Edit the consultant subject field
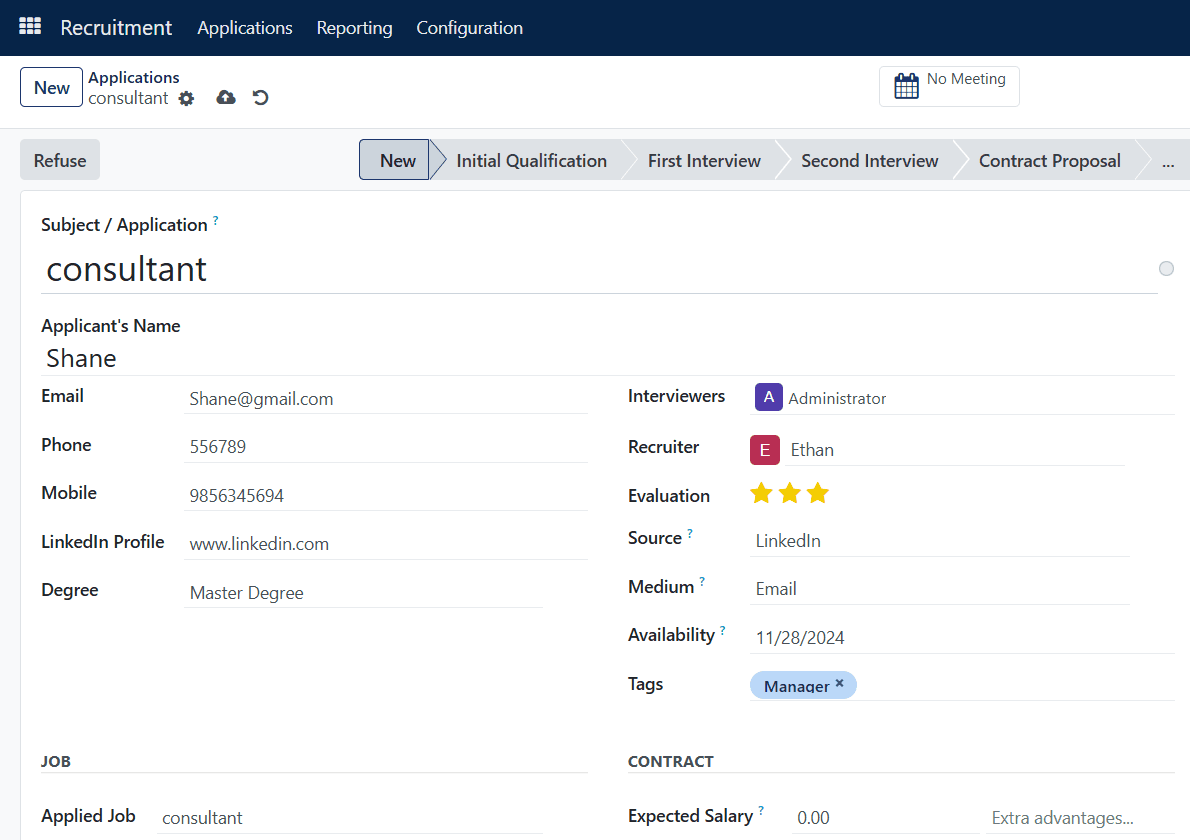The height and width of the screenshot is (840, 1190). click(x=599, y=269)
